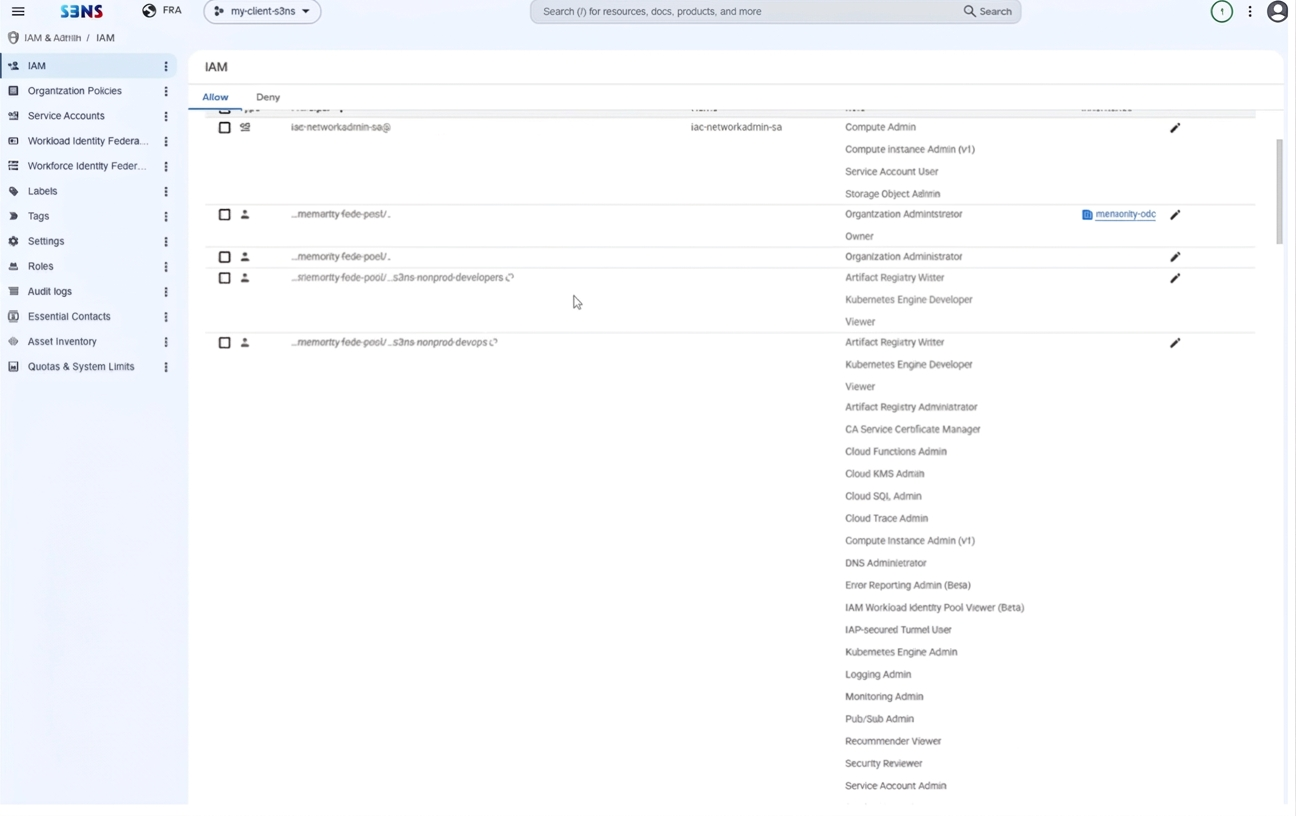Open Tags kebab menu
This screenshot has height=816, width=1296.
click(x=166, y=216)
